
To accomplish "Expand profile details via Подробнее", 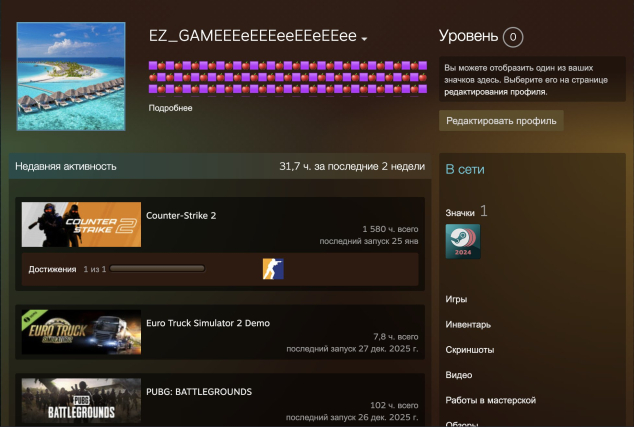I will (x=171, y=107).
